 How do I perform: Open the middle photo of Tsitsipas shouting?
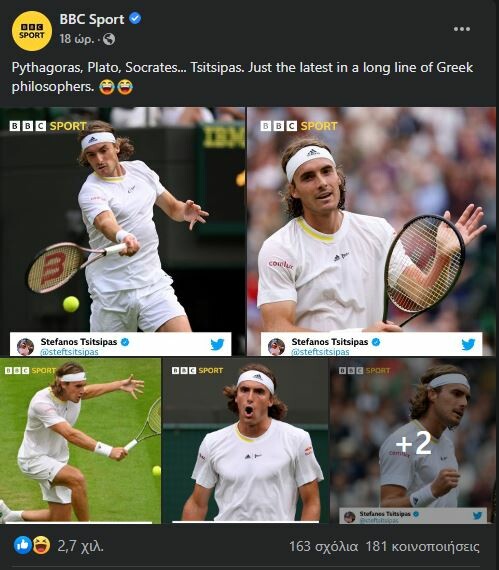coord(245,441)
